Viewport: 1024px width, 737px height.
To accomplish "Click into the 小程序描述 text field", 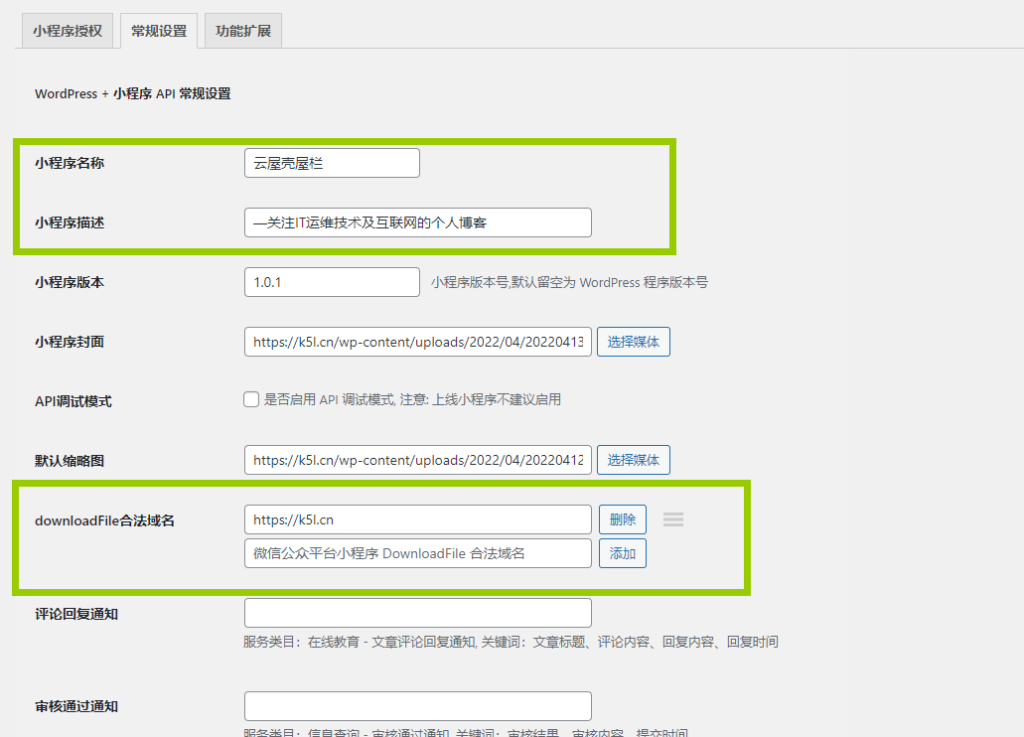I will 417,222.
